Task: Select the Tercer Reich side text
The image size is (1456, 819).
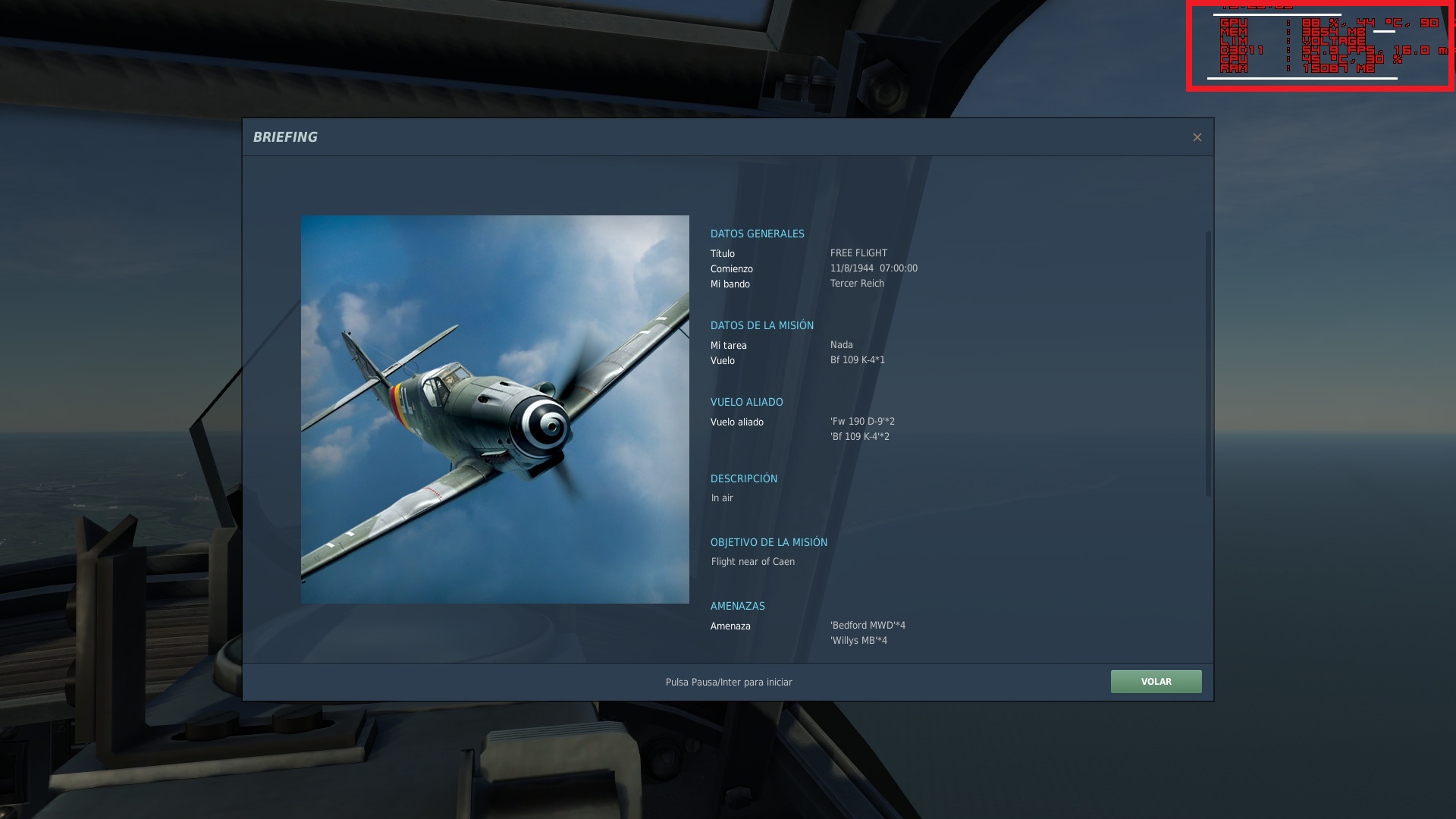Action: [857, 284]
